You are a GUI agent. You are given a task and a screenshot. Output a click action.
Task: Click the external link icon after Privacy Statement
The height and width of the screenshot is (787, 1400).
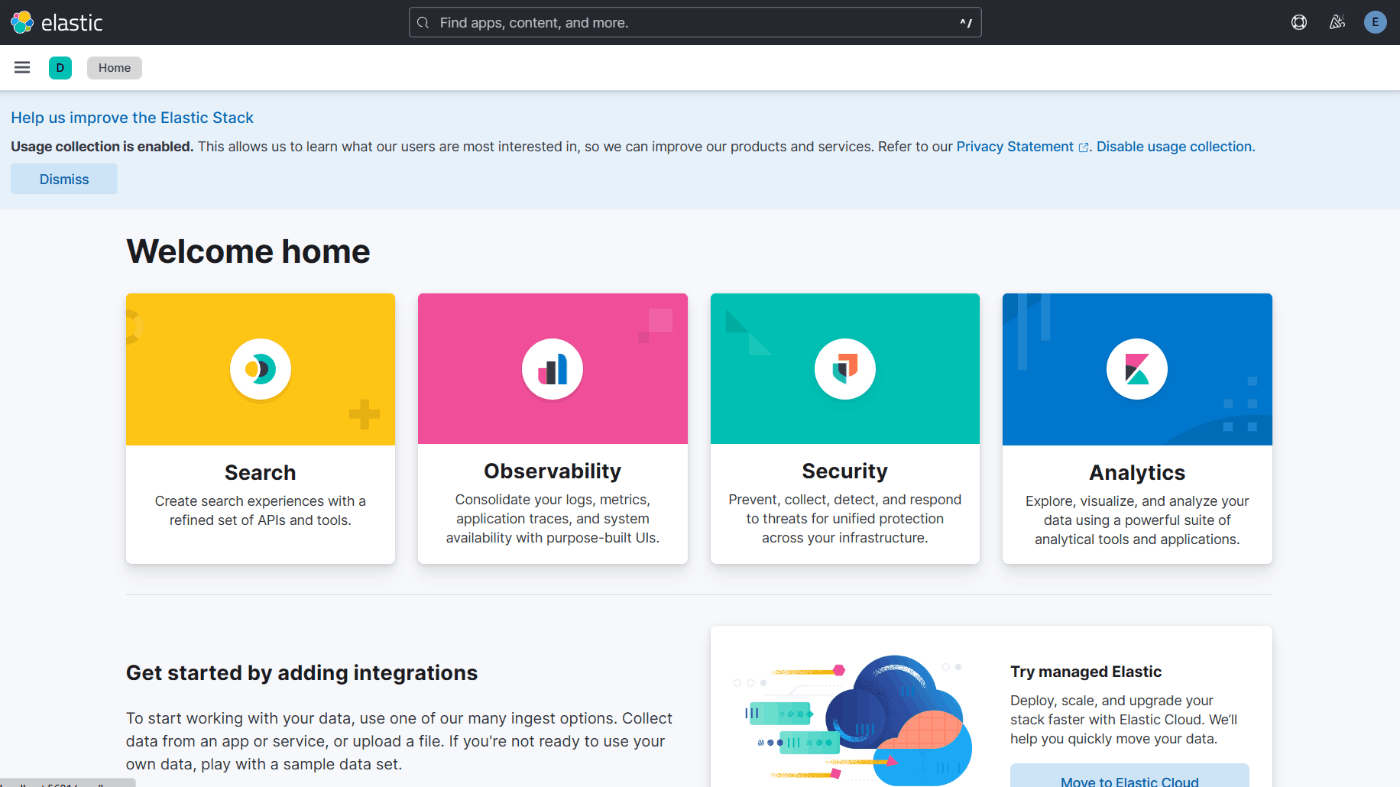click(1083, 147)
